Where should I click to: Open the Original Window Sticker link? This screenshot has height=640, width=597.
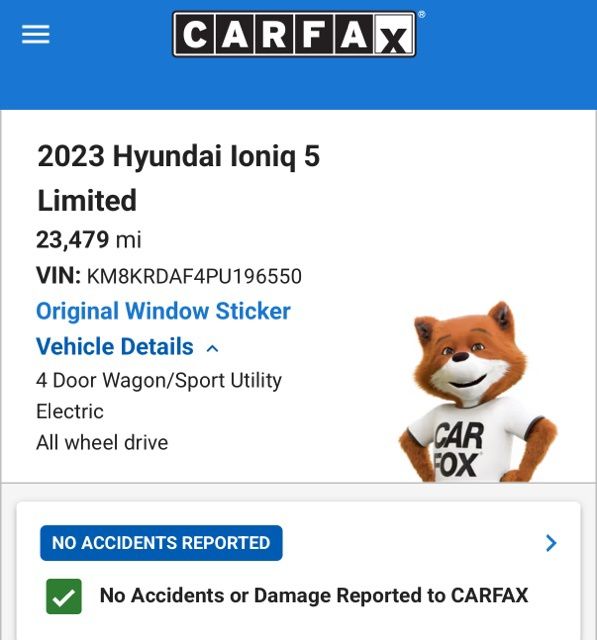[163, 311]
